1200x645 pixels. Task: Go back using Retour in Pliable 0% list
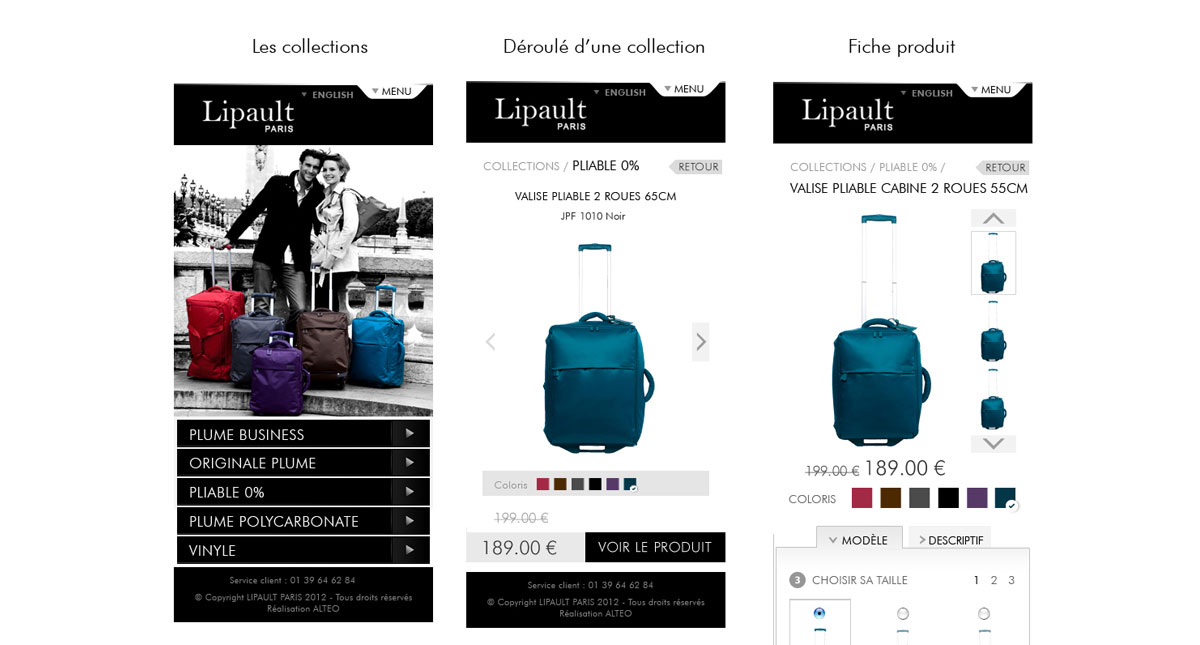[x=696, y=167]
